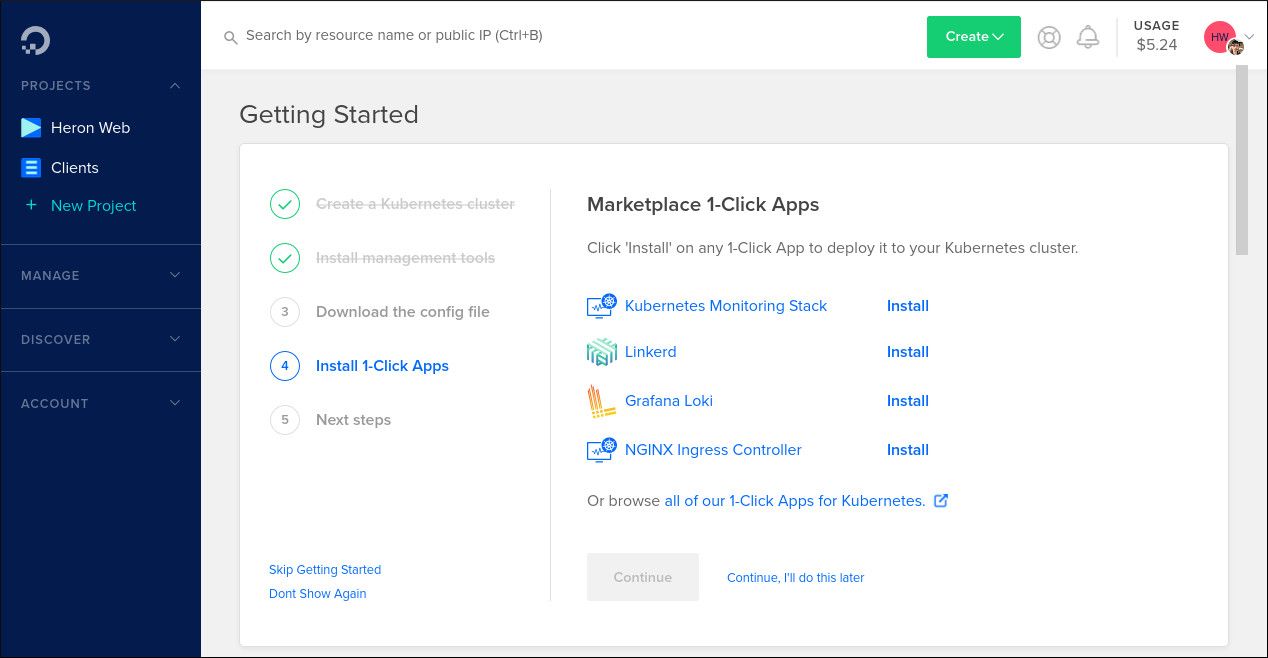The width and height of the screenshot is (1268, 658).
Task: Click the DigitalOcean logo in the sidebar
Action: tap(34, 40)
